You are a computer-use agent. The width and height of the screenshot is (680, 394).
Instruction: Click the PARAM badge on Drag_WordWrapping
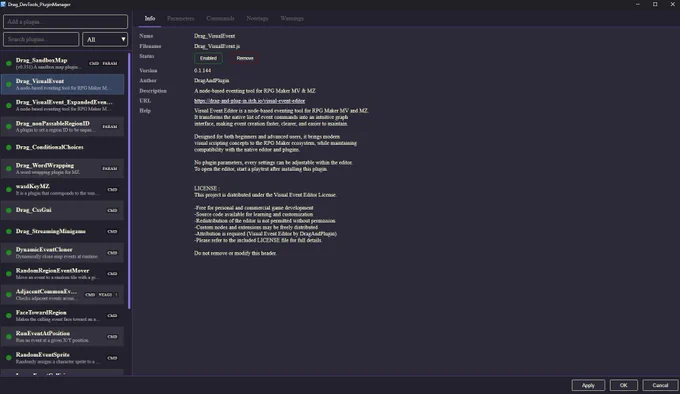pos(110,169)
